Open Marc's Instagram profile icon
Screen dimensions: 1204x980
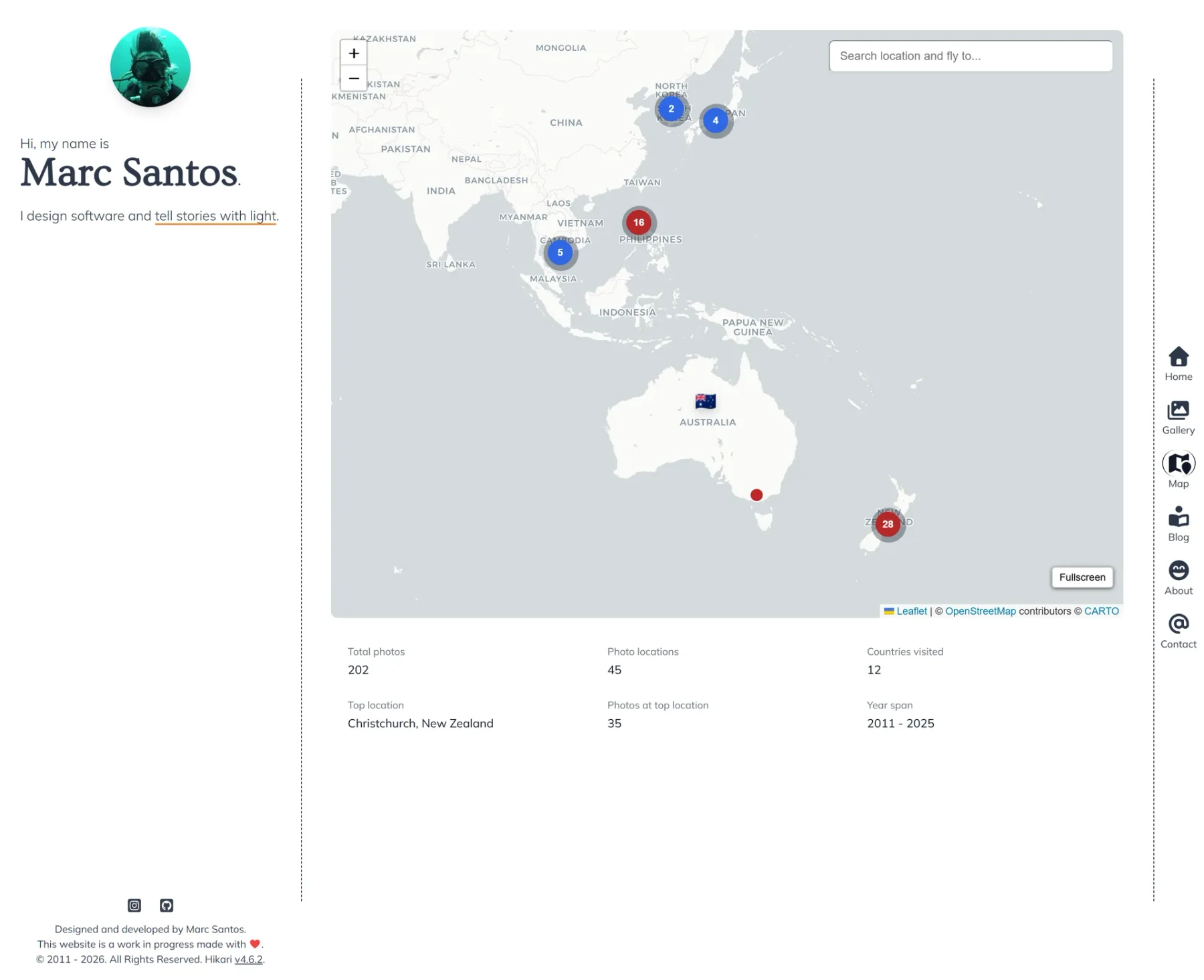[x=134, y=905]
